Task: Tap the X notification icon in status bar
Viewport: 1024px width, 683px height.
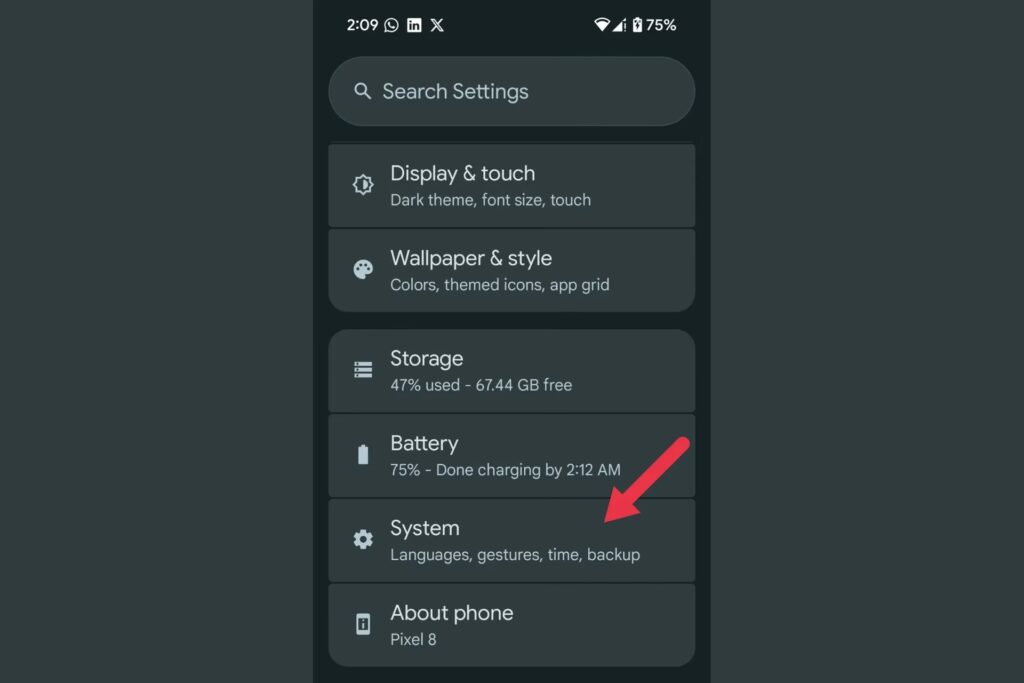Action: pyautogui.click(x=437, y=25)
